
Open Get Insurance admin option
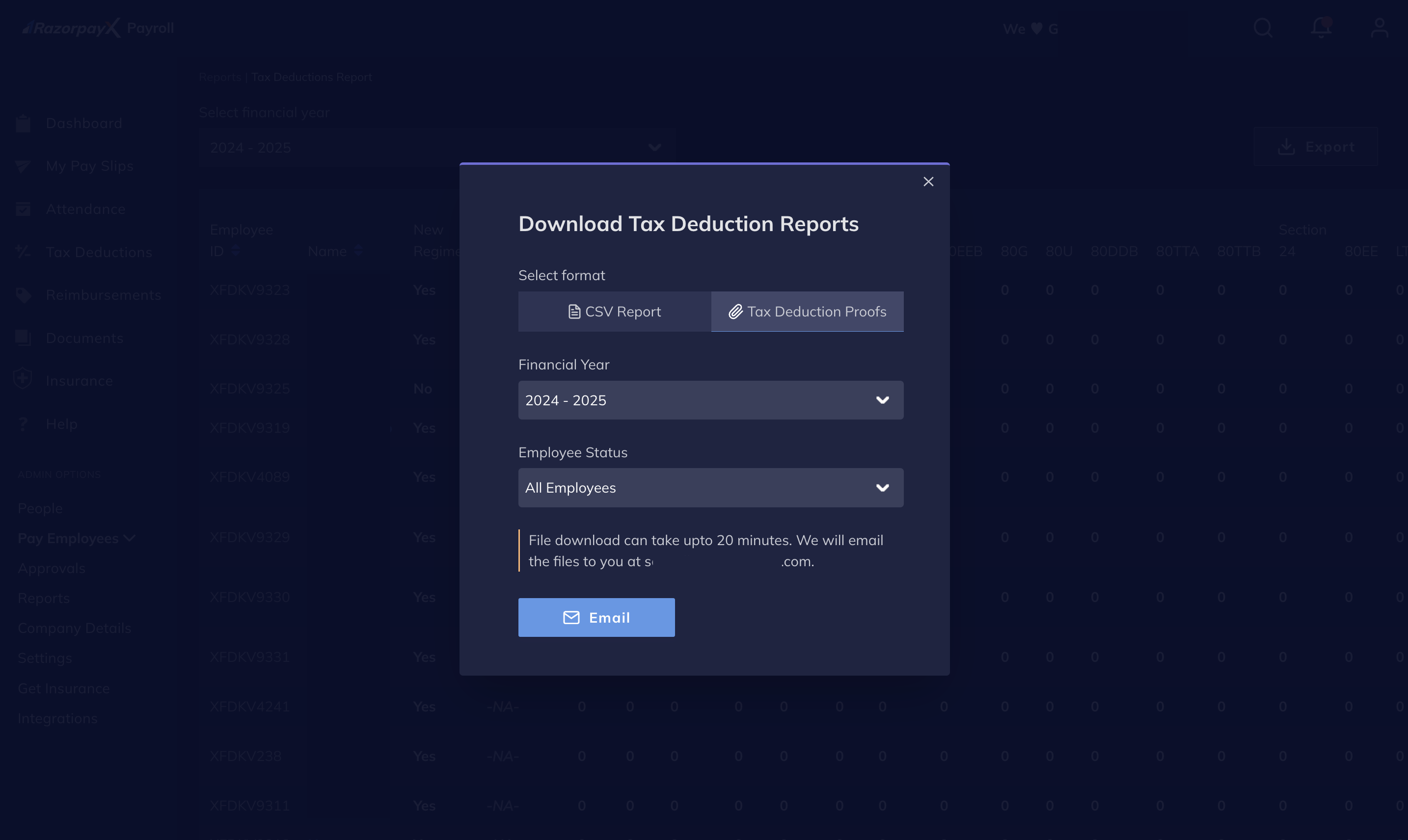tap(63, 688)
